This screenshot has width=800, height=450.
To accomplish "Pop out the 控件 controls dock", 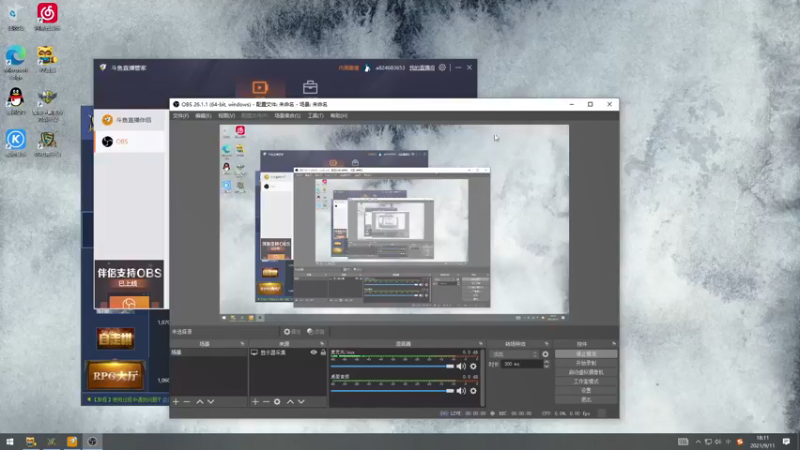I will tap(614, 344).
